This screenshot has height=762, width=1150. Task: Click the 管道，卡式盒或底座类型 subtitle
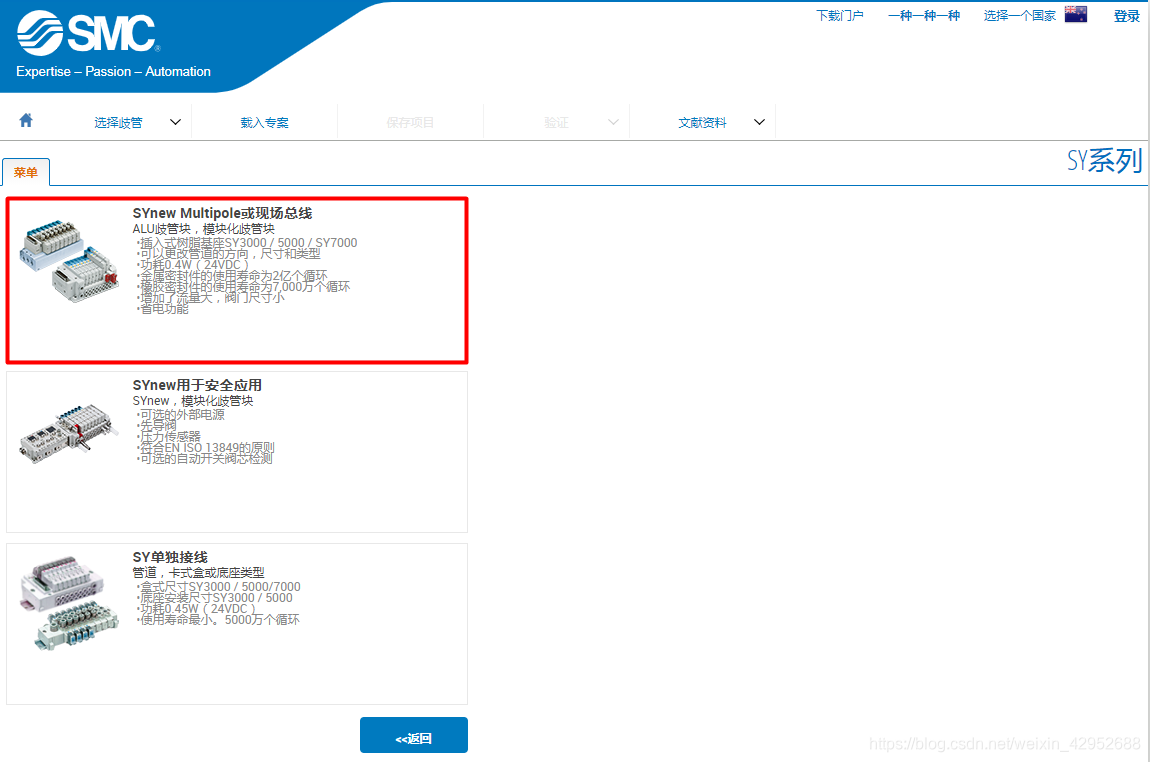(198, 572)
